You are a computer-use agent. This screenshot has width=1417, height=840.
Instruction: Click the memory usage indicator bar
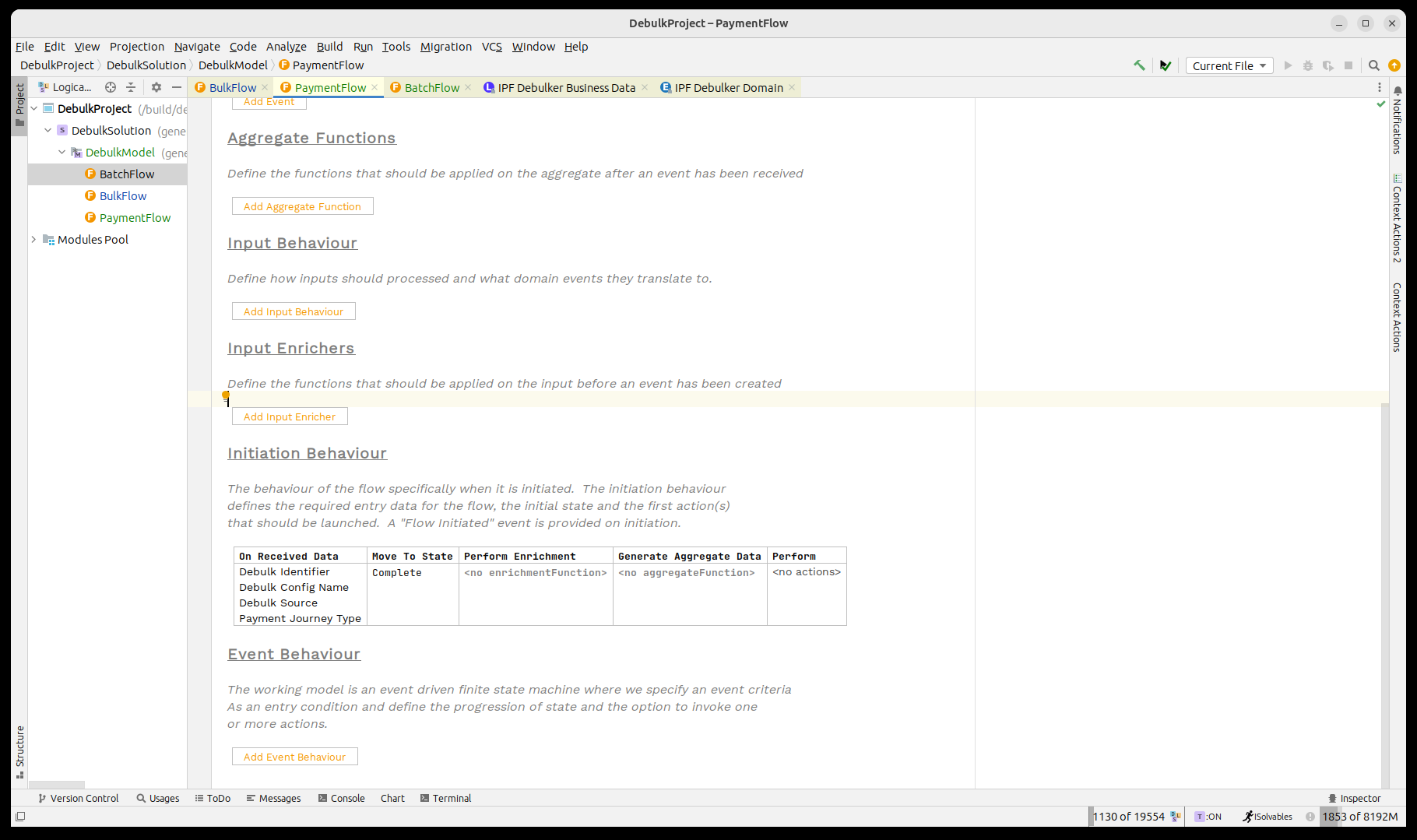[x=1359, y=817]
